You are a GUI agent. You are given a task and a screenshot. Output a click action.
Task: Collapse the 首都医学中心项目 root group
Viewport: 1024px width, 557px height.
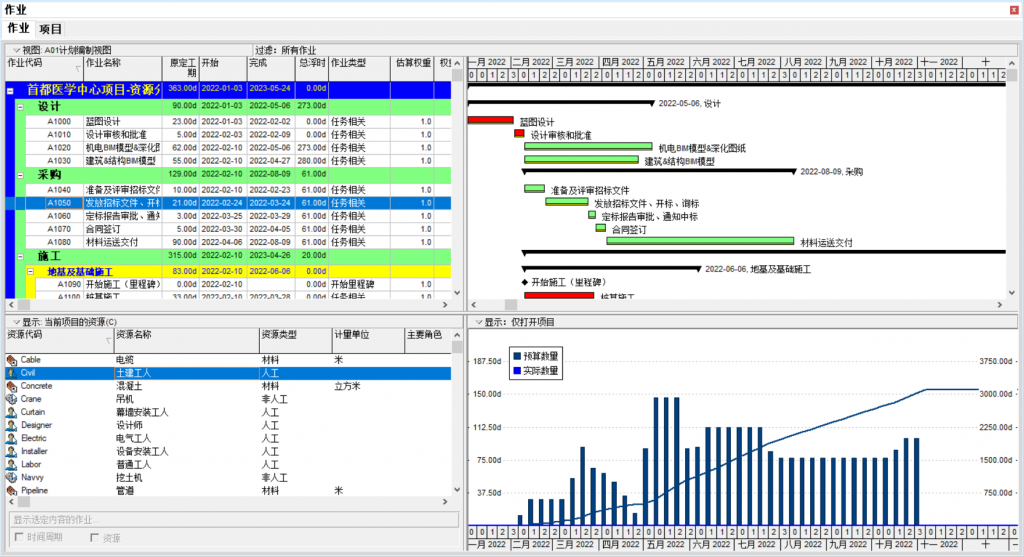click(10, 91)
